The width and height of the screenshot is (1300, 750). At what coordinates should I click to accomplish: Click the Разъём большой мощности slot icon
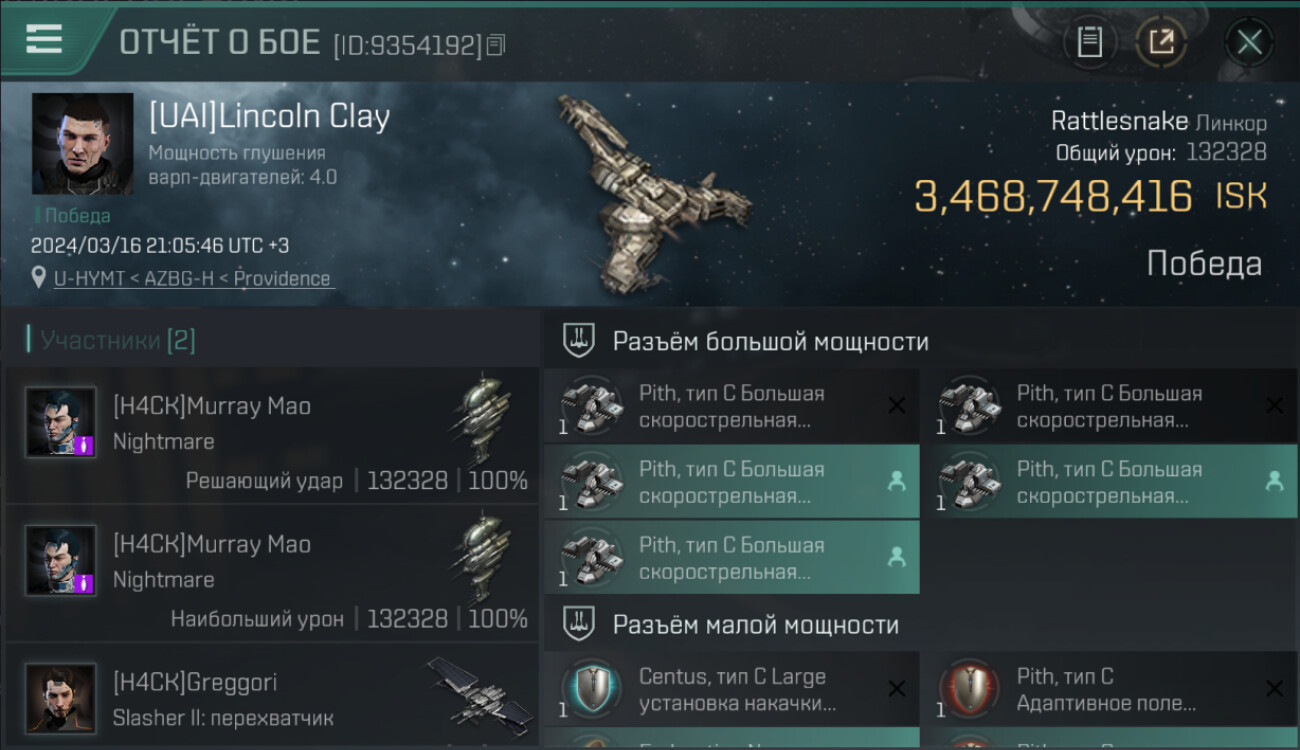click(x=580, y=341)
